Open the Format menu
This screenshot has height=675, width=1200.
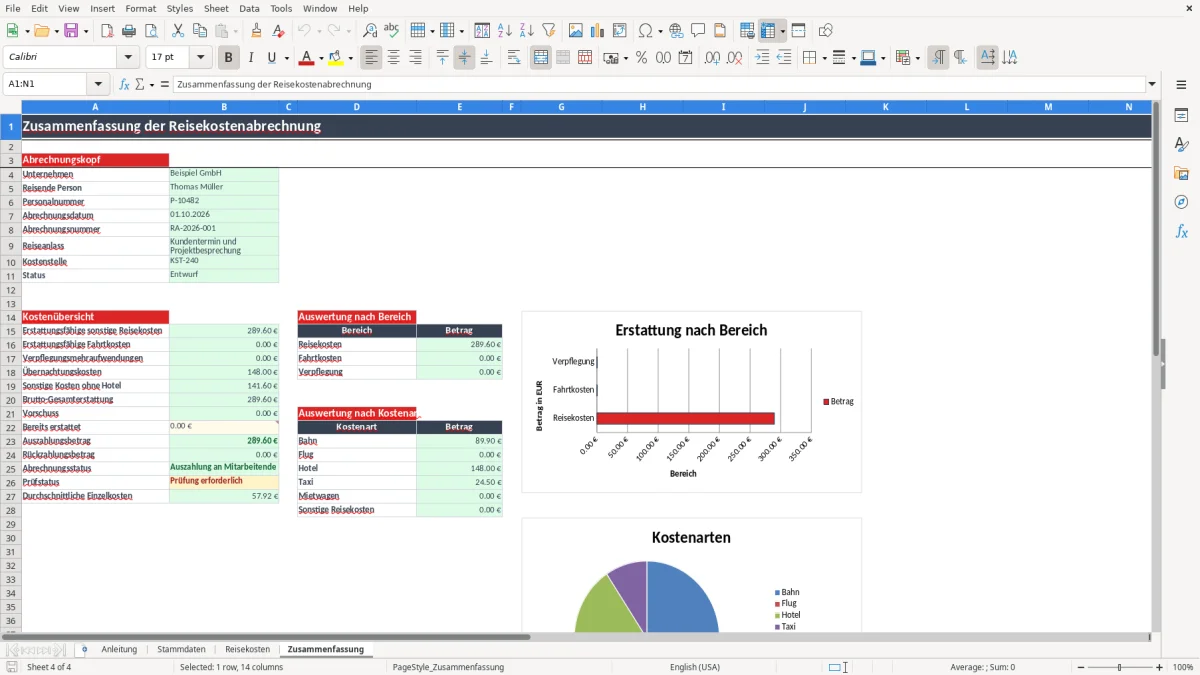140,8
